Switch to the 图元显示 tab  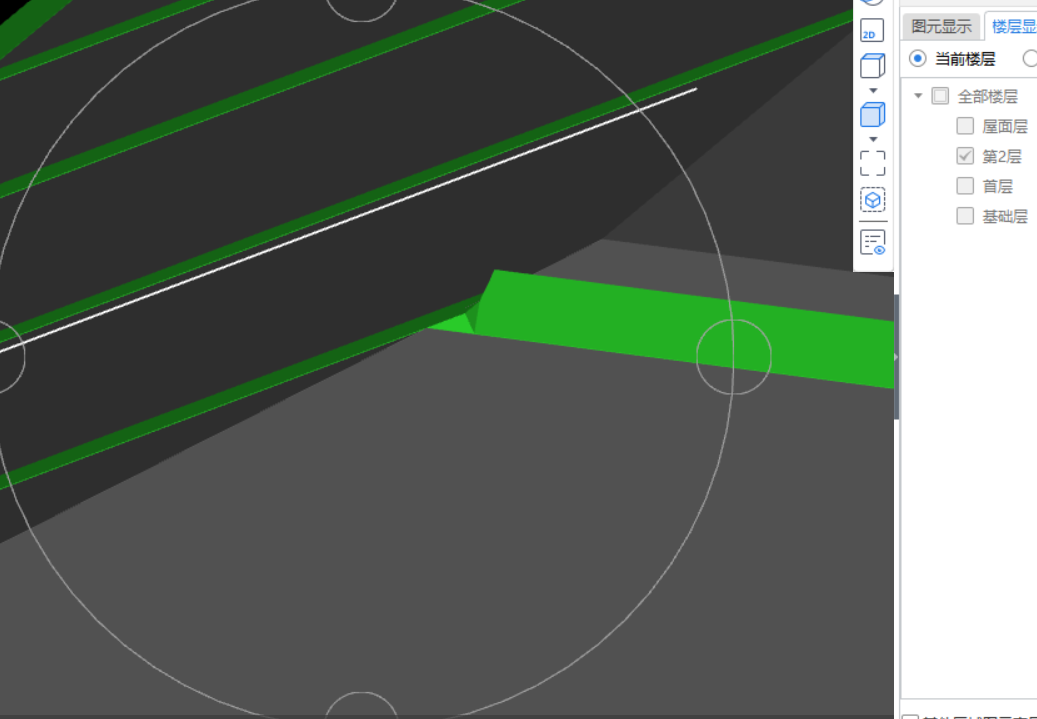941,26
